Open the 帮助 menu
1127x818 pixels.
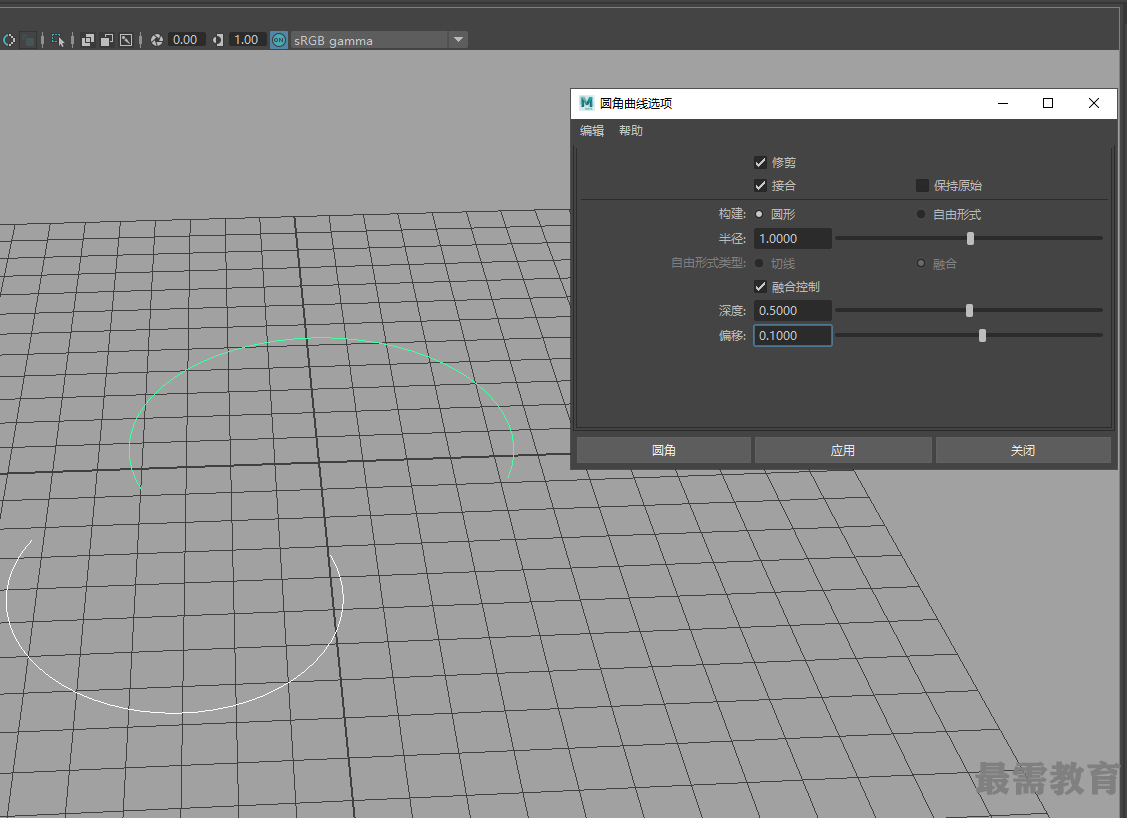[x=631, y=131]
